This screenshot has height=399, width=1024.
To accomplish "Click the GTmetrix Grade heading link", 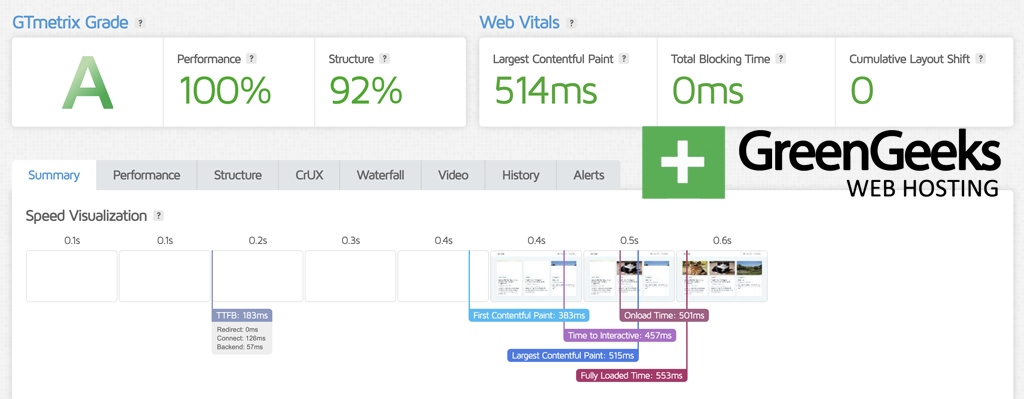I will coord(71,22).
